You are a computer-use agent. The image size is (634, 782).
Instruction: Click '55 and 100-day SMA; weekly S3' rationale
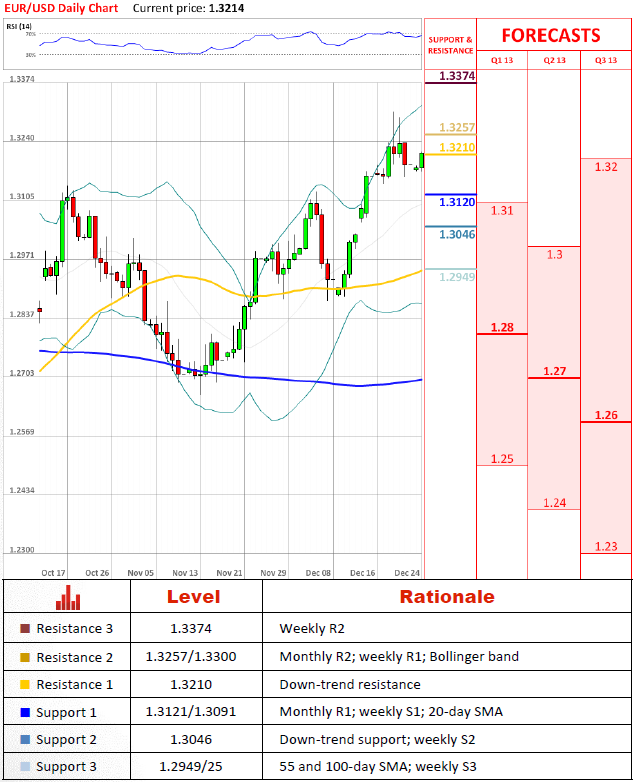tap(378, 767)
